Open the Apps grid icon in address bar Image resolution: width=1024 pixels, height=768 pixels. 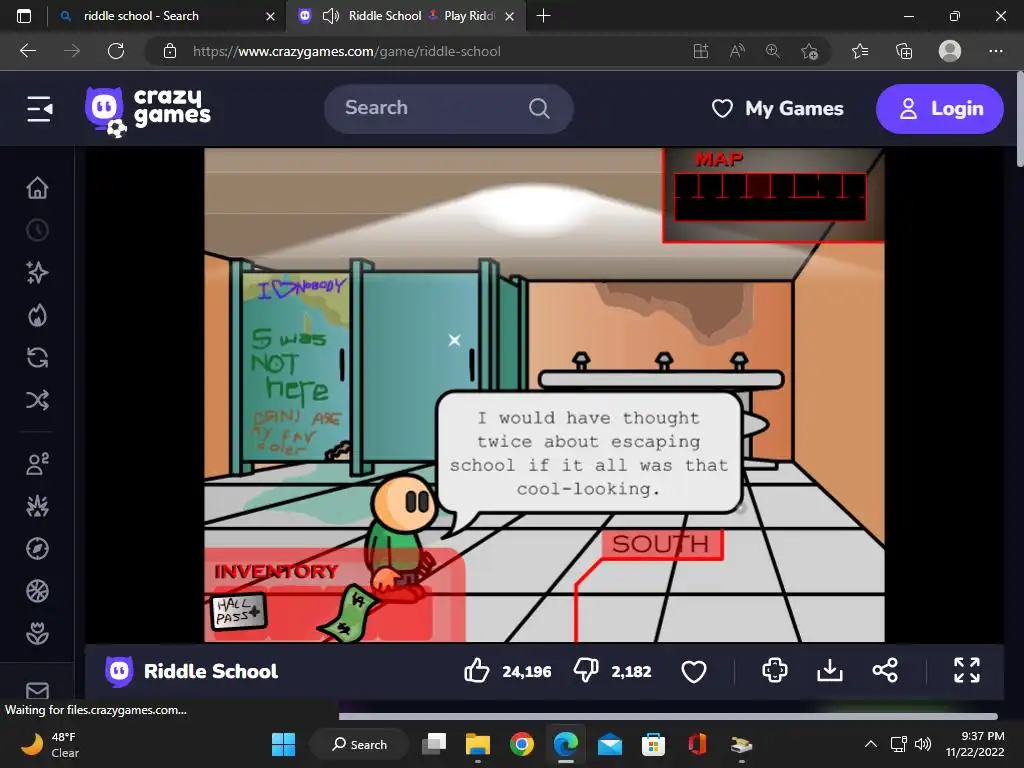701,51
